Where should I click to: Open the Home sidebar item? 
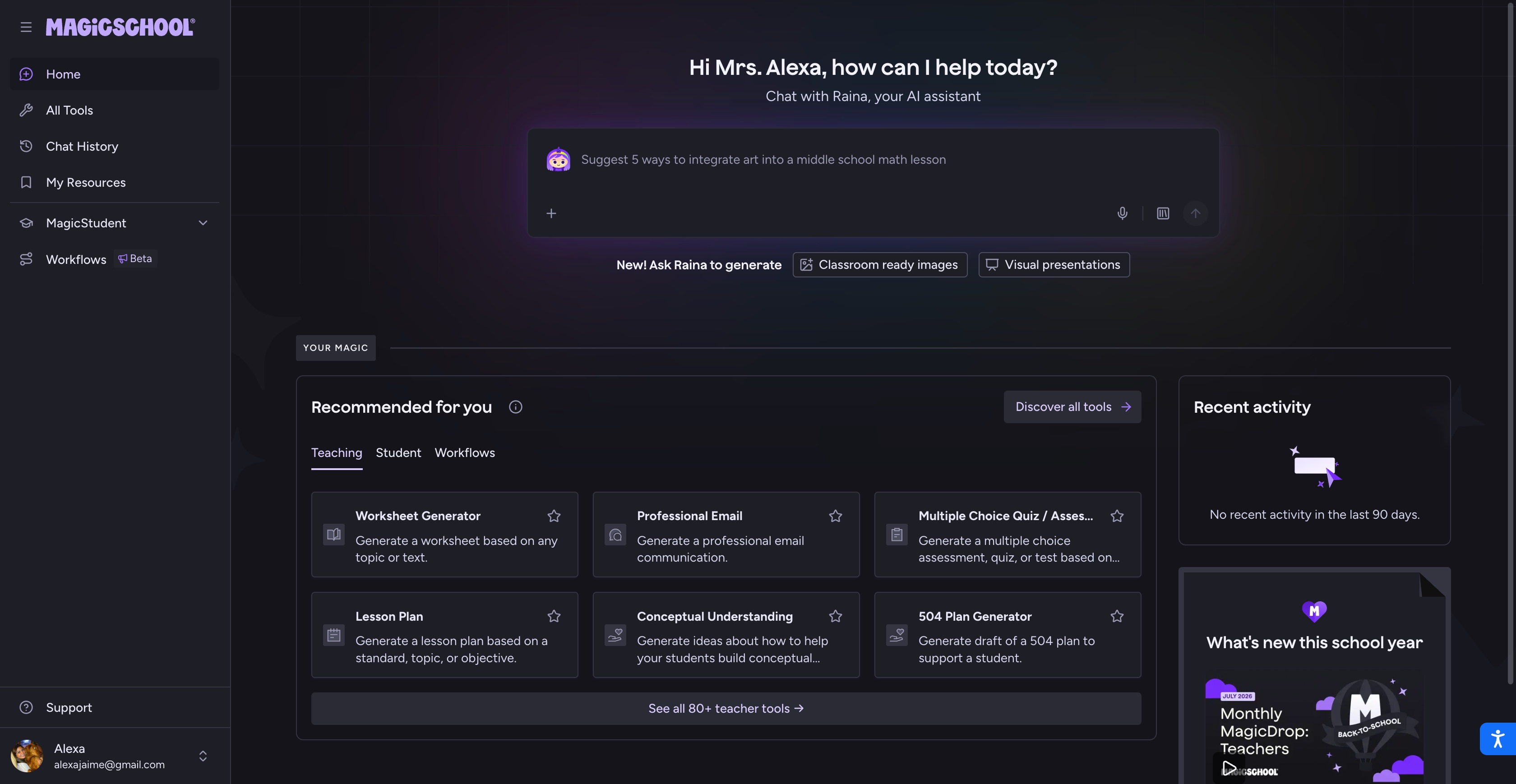115,74
